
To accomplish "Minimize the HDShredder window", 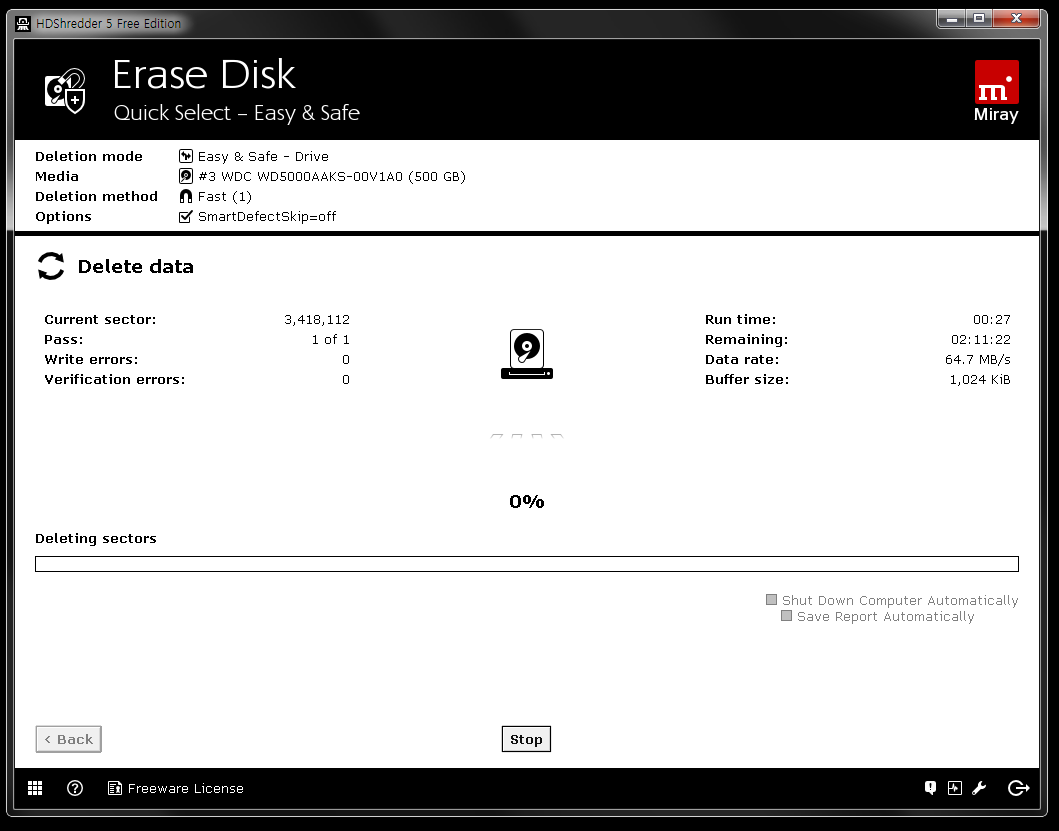I will coord(952,19).
